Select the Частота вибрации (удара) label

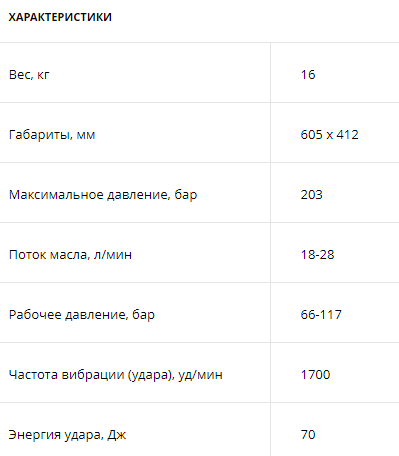tap(91, 375)
